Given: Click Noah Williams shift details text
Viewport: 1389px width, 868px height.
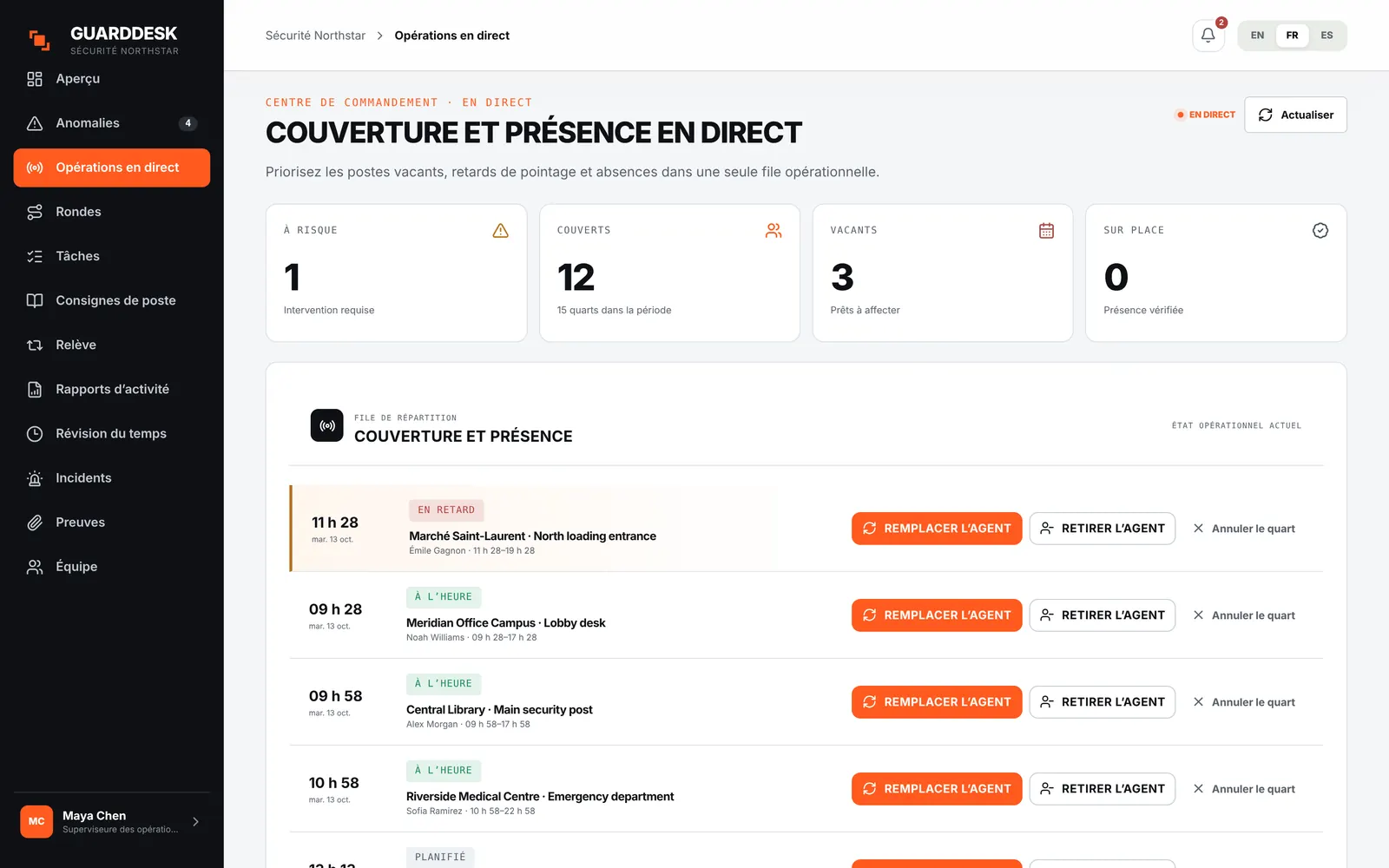Looking at the screenshot, I should coord(471,637).
